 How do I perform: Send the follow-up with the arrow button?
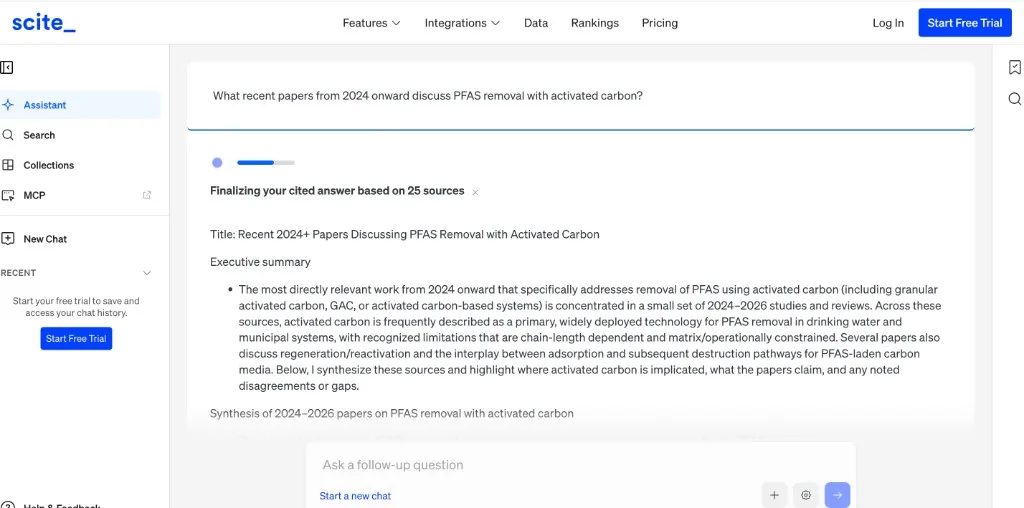click(837, 495)
